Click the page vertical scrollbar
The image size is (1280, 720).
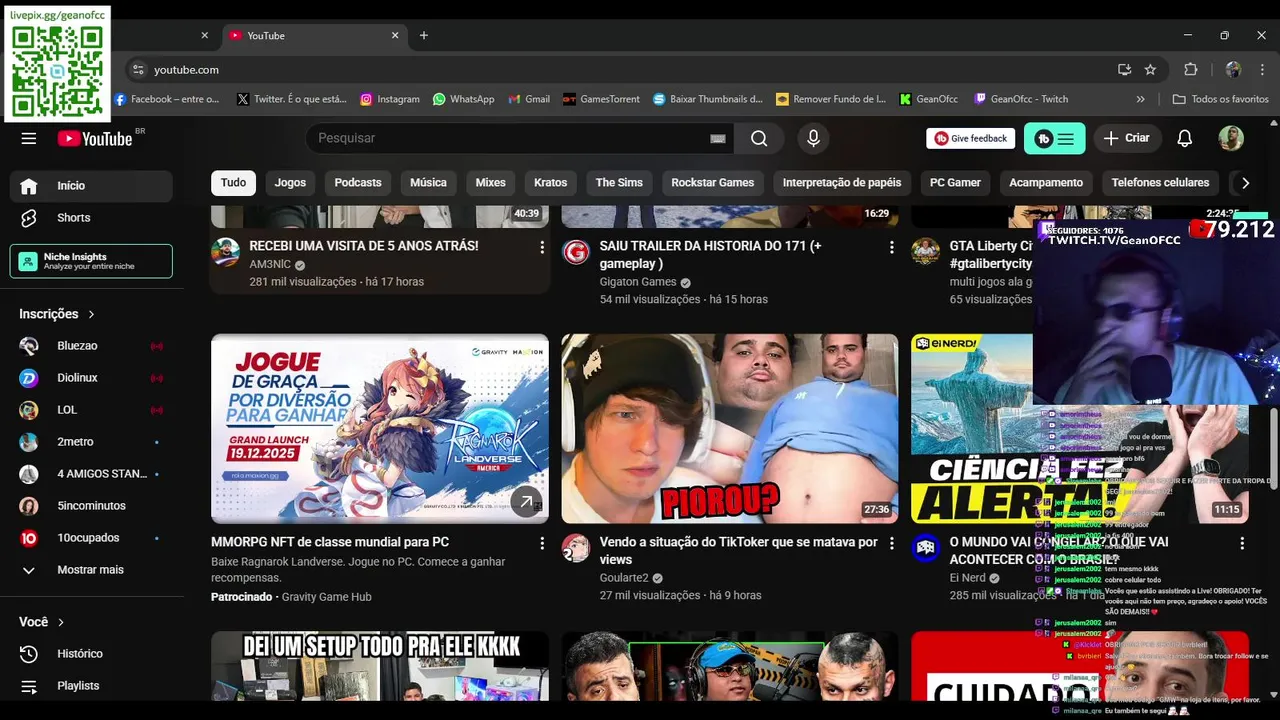point(1274,450)
